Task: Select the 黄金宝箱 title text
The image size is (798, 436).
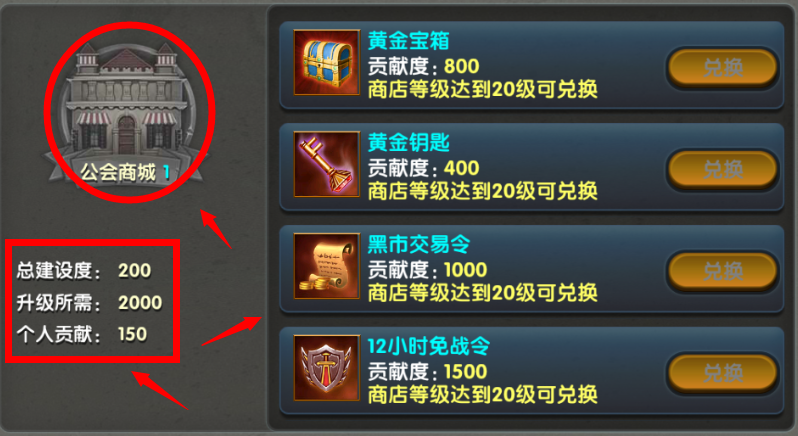Action: pos(408,41)
